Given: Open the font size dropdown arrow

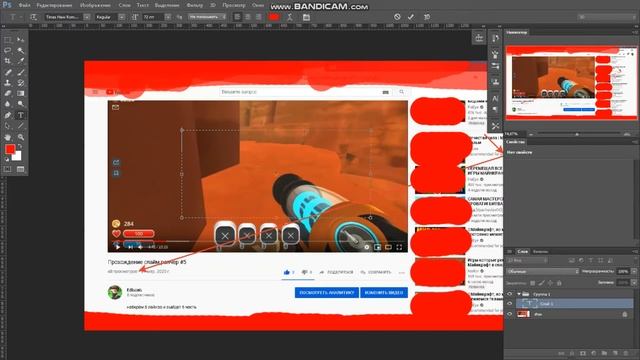Looking at the screenshot, I should coord(168,17).
